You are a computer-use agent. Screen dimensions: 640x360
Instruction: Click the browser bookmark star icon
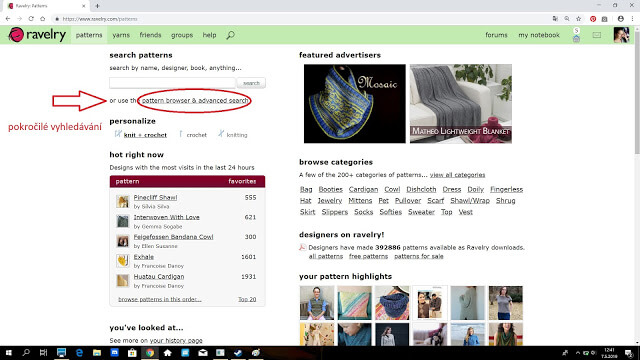pyautogui.click(x=578, y=19)
